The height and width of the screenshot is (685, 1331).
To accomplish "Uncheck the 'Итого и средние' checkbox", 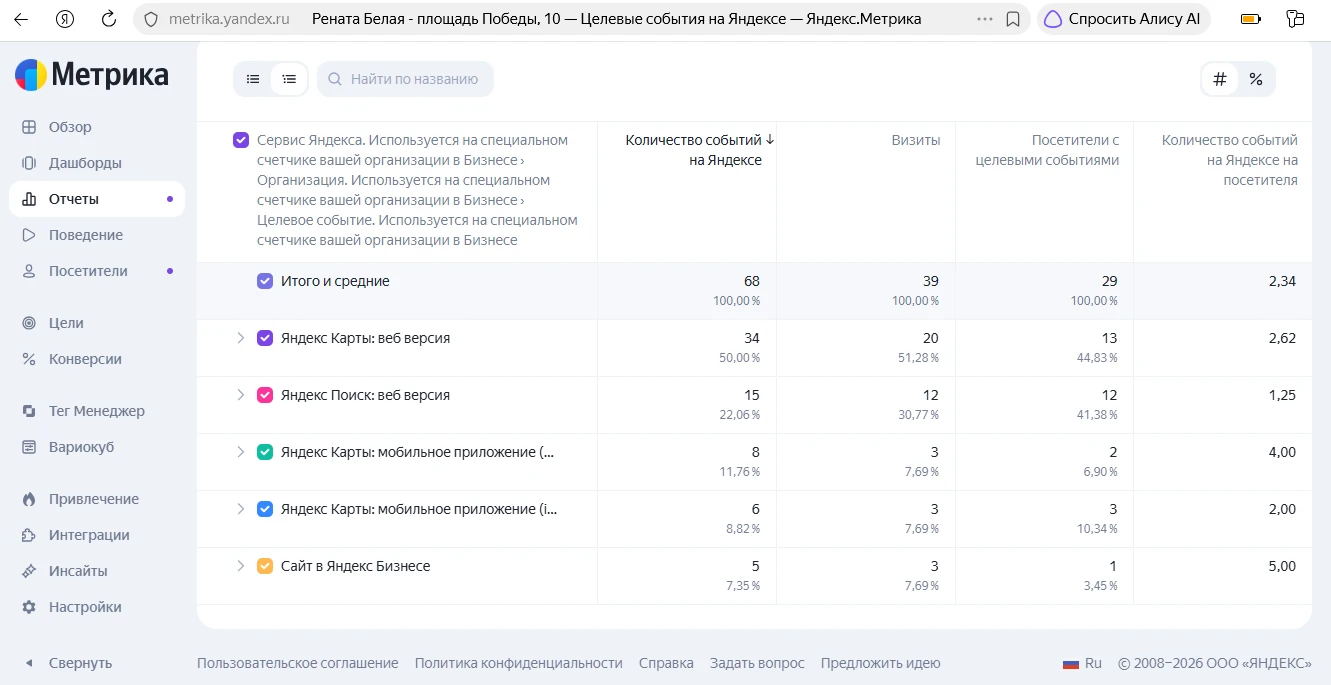I will point(265,281).
